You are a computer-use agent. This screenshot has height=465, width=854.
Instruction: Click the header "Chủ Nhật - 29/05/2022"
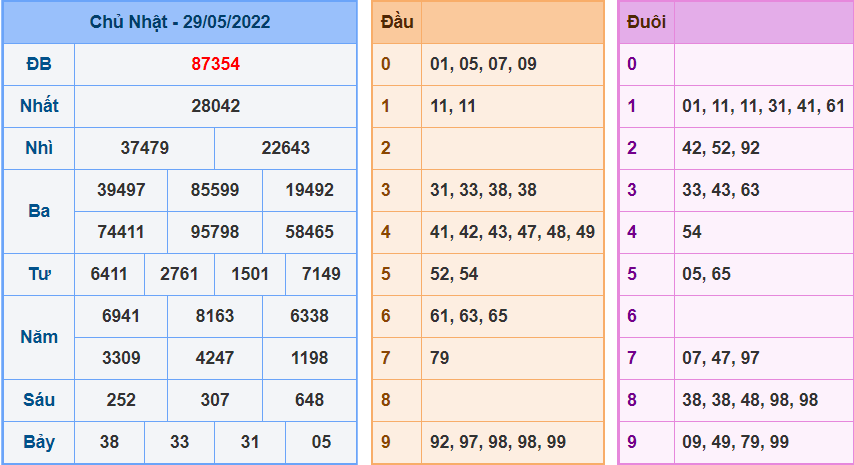pyautogui.click(x=180, y=22)
